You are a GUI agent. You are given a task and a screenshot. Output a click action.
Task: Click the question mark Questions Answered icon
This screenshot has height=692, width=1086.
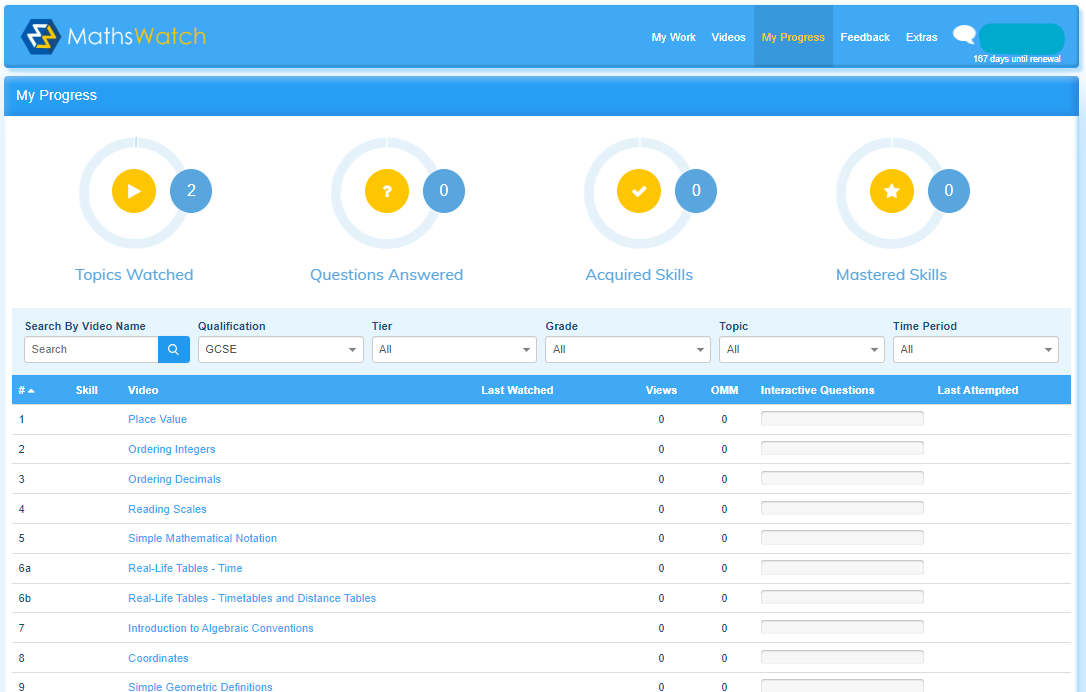click(386, 191)
